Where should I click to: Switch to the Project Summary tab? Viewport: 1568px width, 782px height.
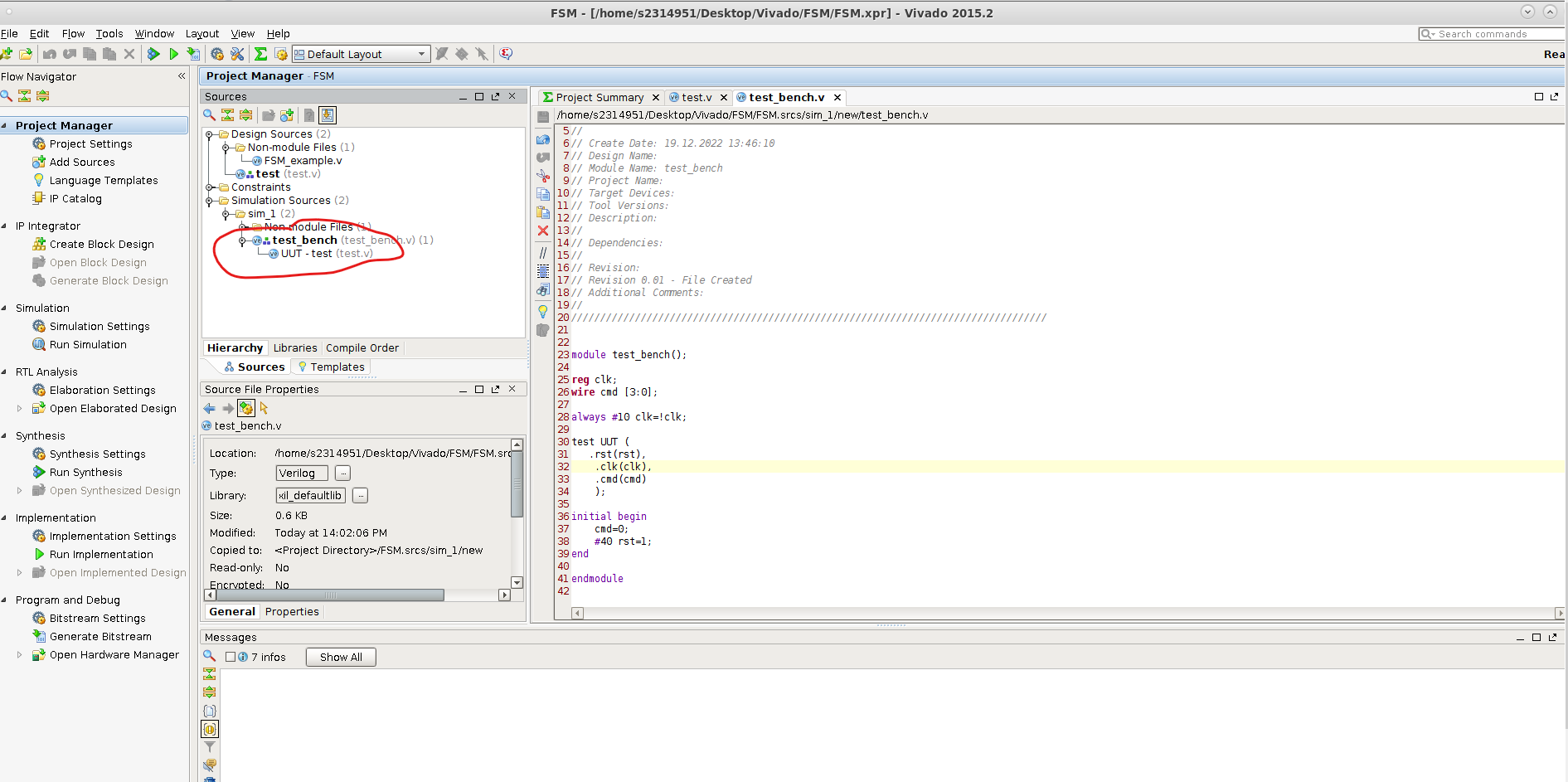(600, 97)
